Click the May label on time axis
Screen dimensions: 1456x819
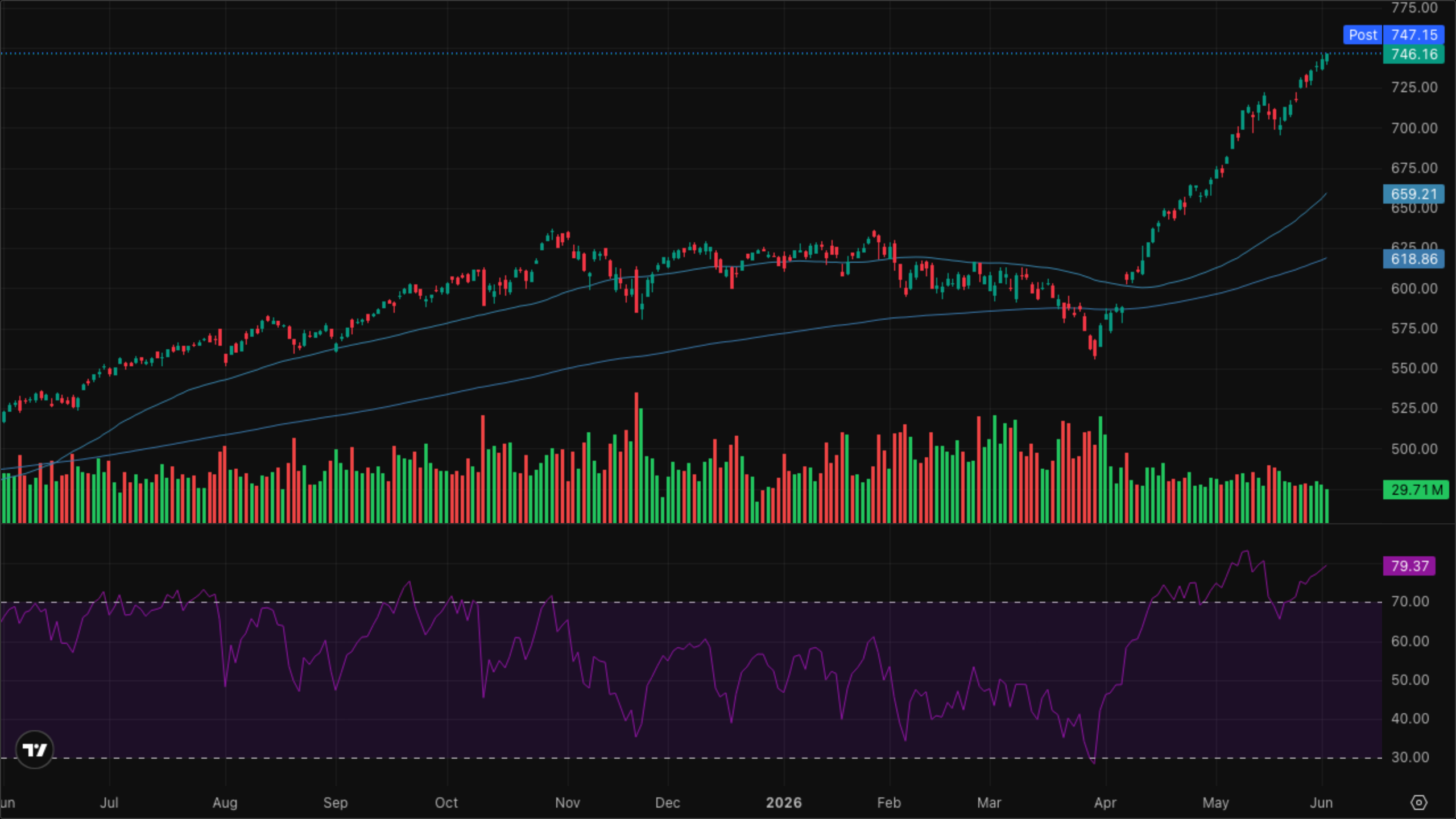coord(1216,803)
